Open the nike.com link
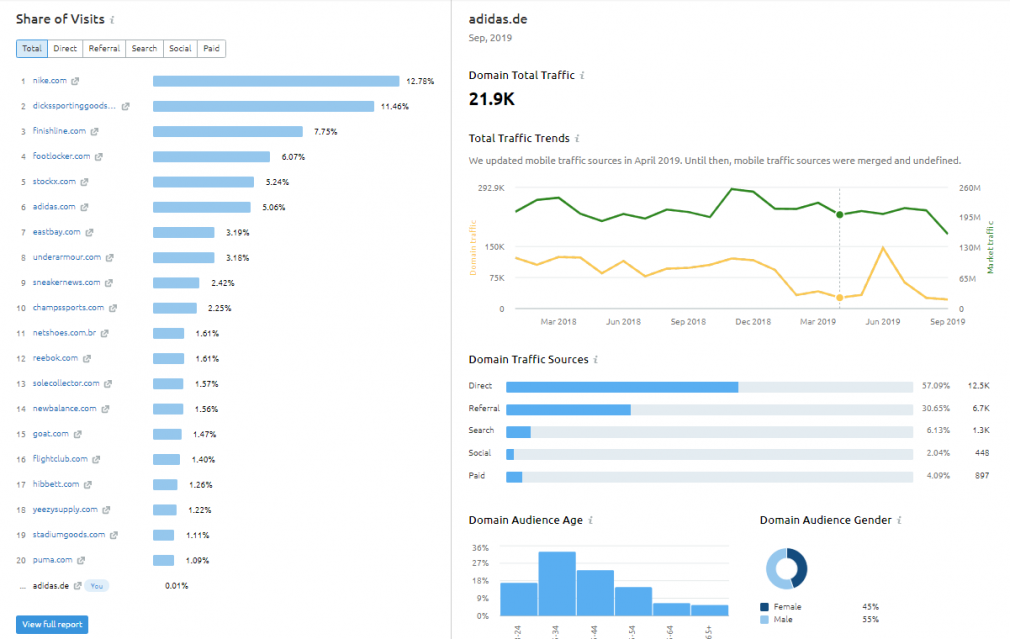This screenshot has width=1010, height=639. point(50,81)
